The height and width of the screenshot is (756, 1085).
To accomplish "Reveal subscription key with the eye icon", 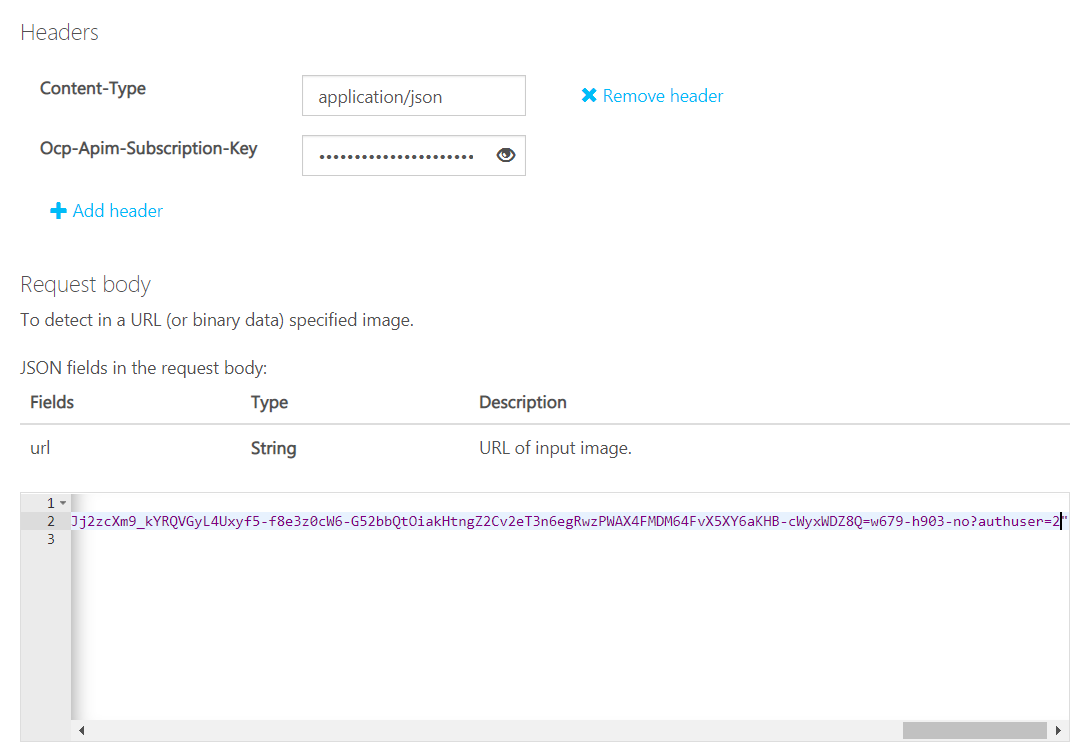I will click(506, 155).
